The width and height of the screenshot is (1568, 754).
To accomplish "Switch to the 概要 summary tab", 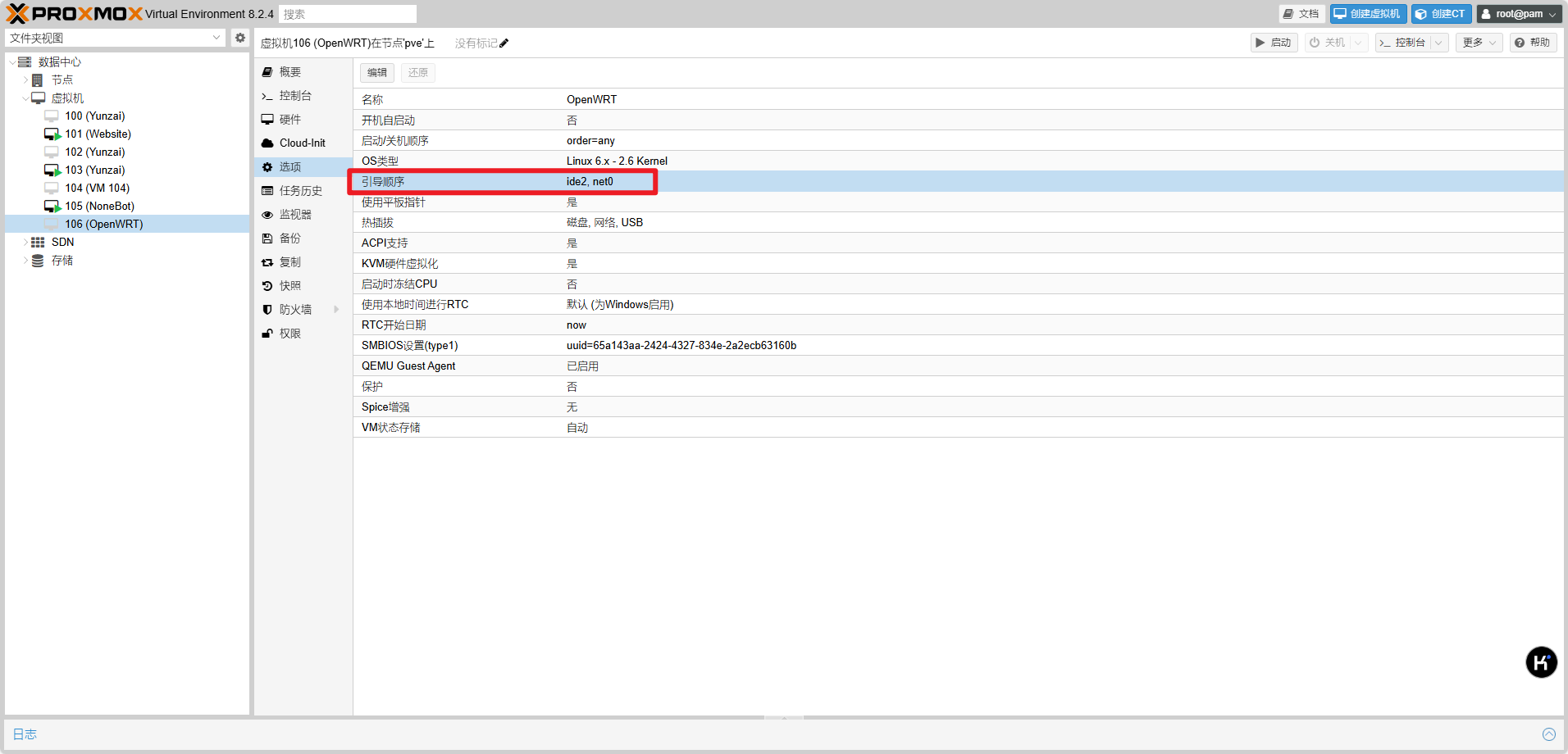I will (x=289, y=72).
